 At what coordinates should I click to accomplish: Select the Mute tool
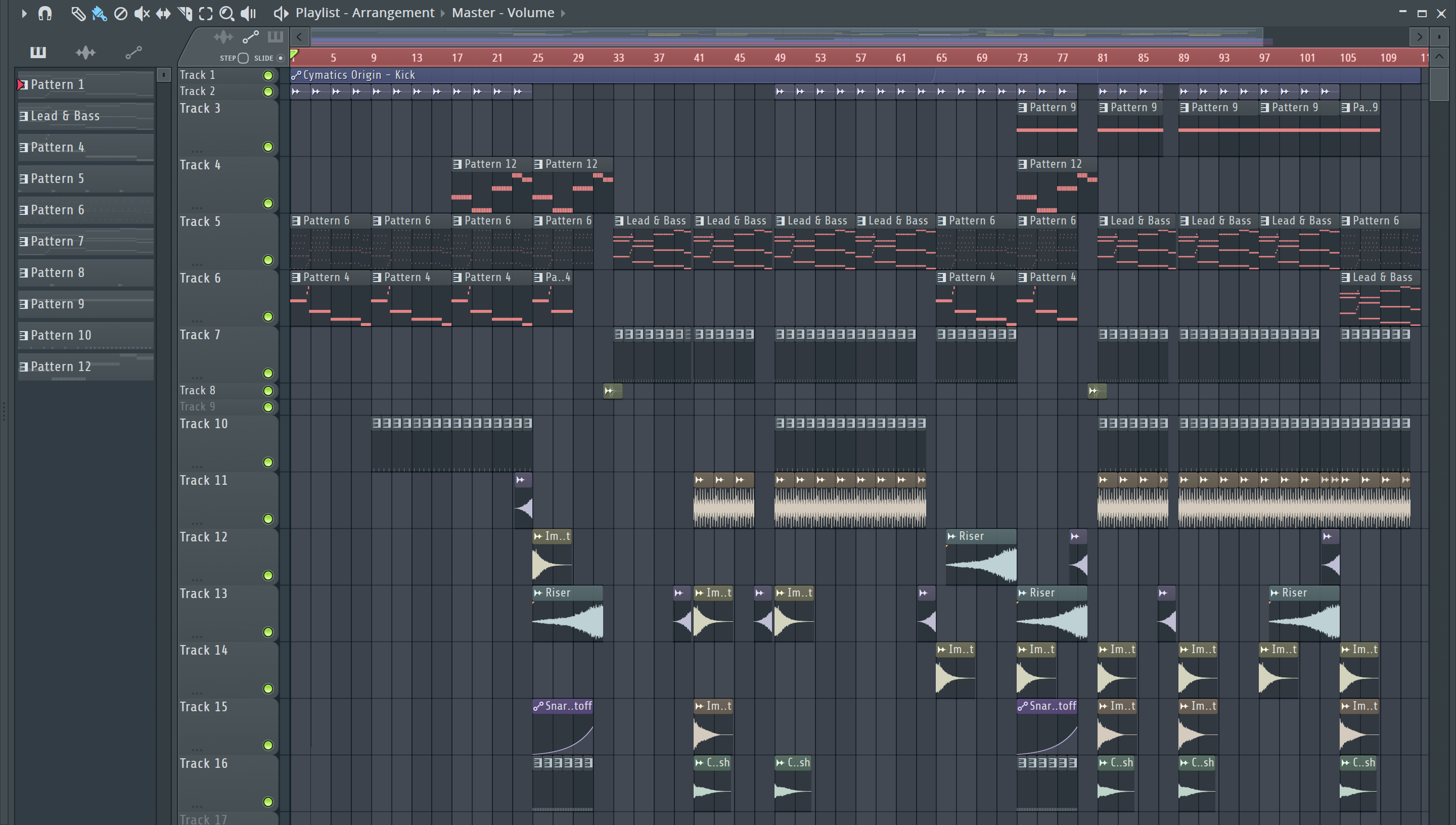[x=142, y=13]
